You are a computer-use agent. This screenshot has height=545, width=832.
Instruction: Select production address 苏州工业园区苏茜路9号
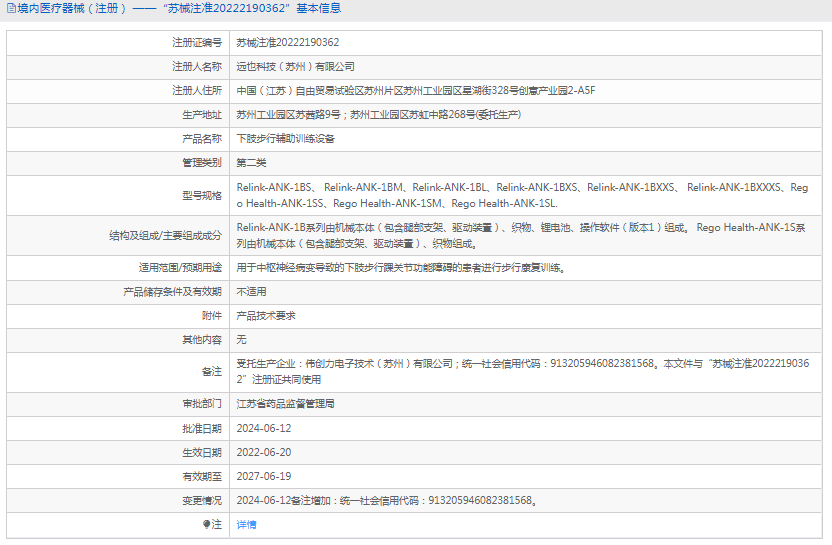coord(378,115)
